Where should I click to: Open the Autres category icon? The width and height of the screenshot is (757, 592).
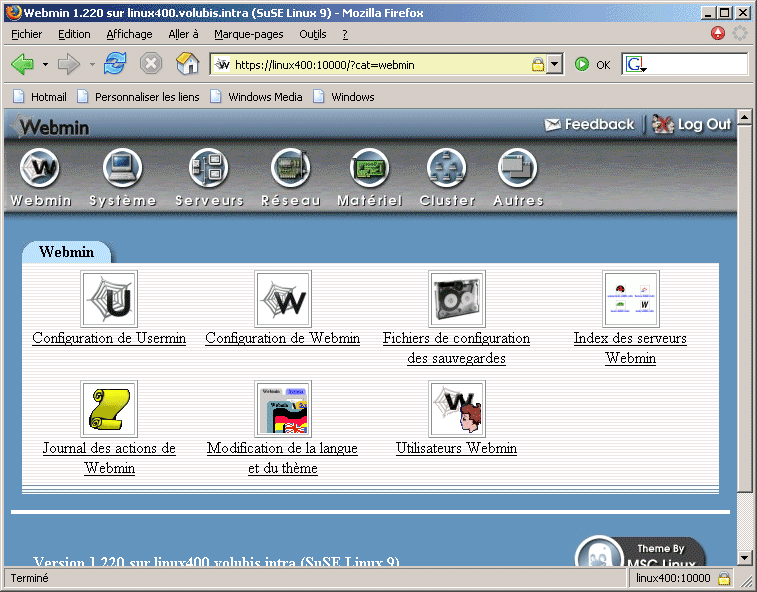[x=518, y=168]
